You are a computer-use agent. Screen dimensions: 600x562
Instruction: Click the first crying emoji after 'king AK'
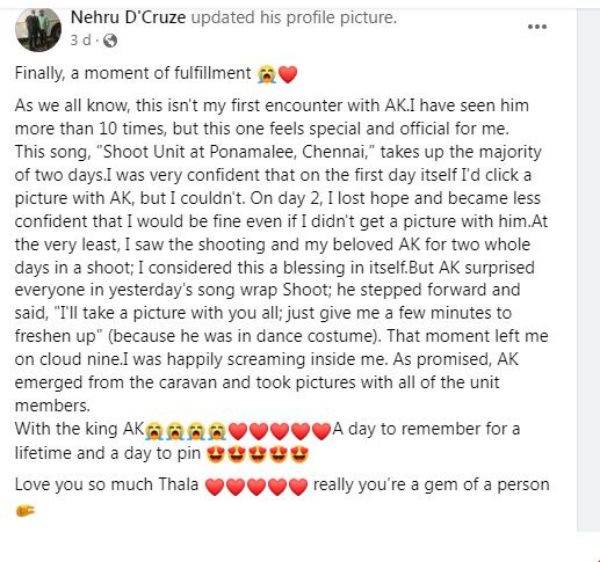(x=155, y=431)
